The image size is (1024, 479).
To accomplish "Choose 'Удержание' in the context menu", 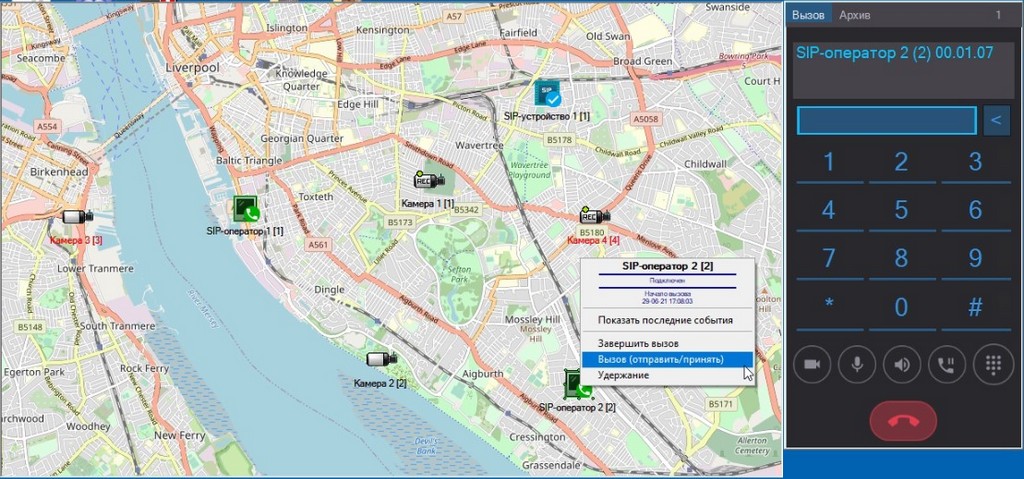I will [623, 375].
